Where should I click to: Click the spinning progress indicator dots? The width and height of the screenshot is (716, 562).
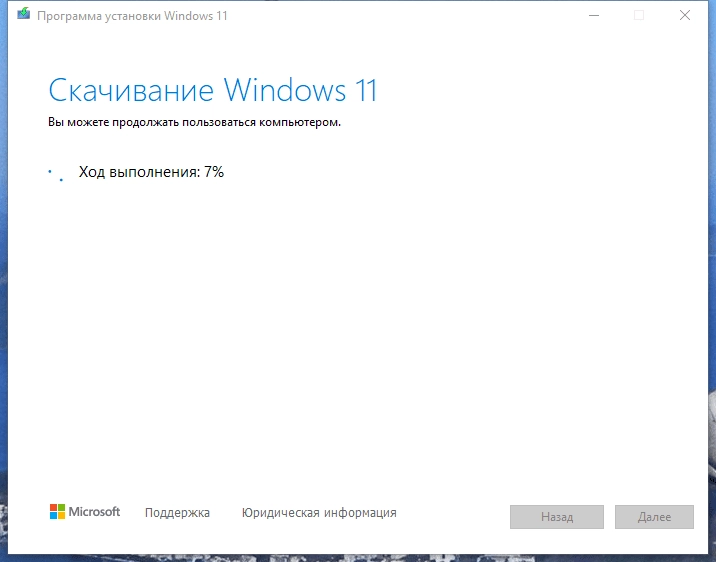point(56,175)
